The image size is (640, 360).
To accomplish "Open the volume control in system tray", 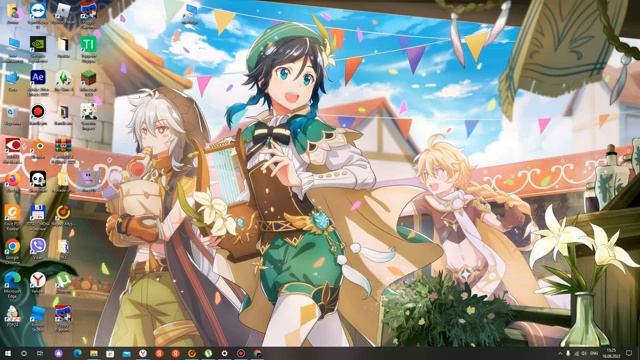I will click(584, 353).
